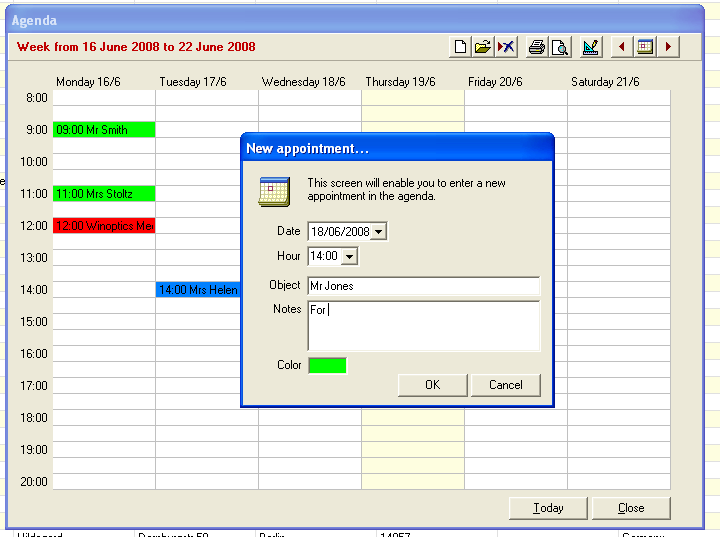
Task: Go to next week with right arrow
Action: pos(668,47)
